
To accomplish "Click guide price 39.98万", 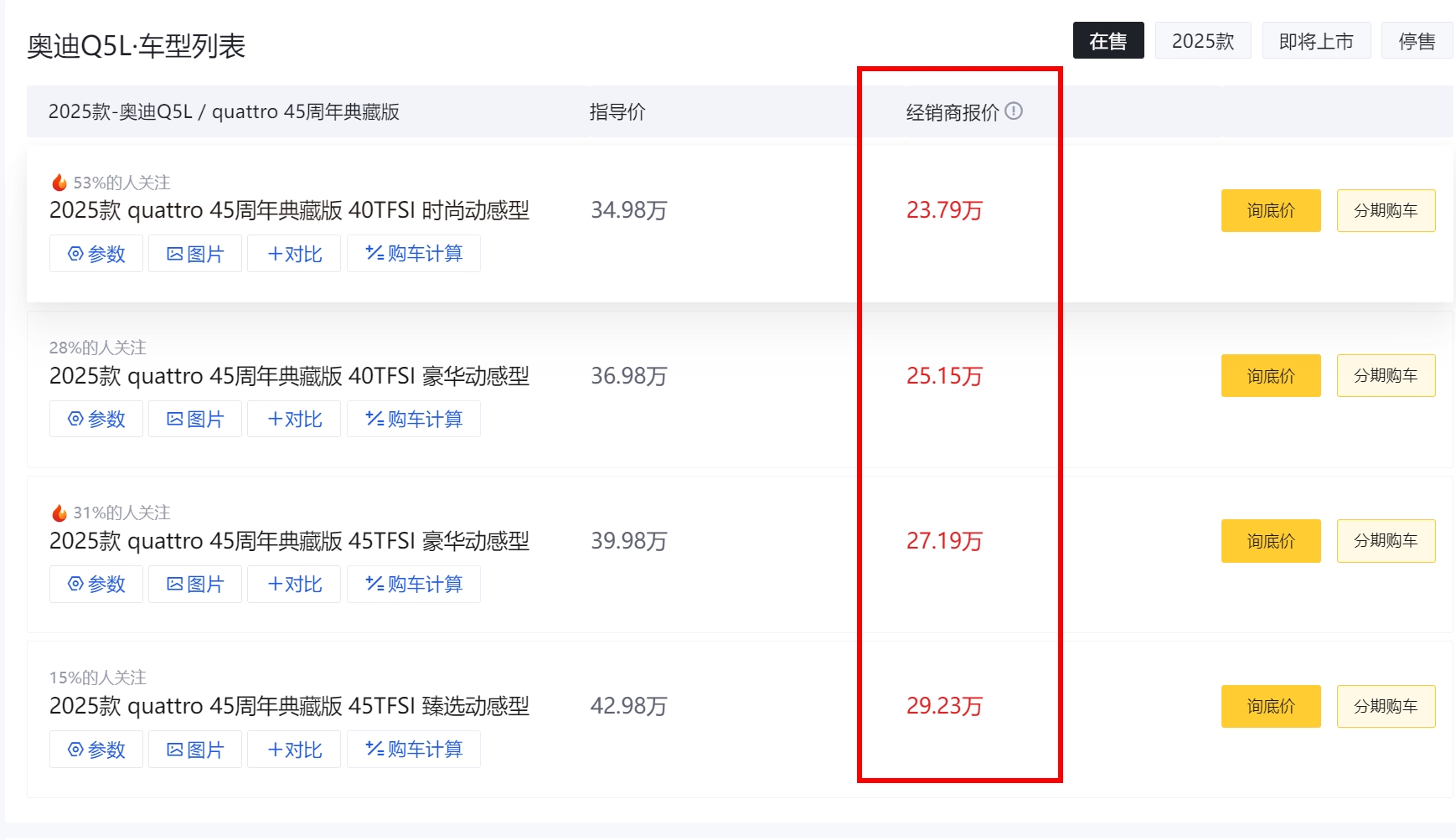I will tap(628, 541).
